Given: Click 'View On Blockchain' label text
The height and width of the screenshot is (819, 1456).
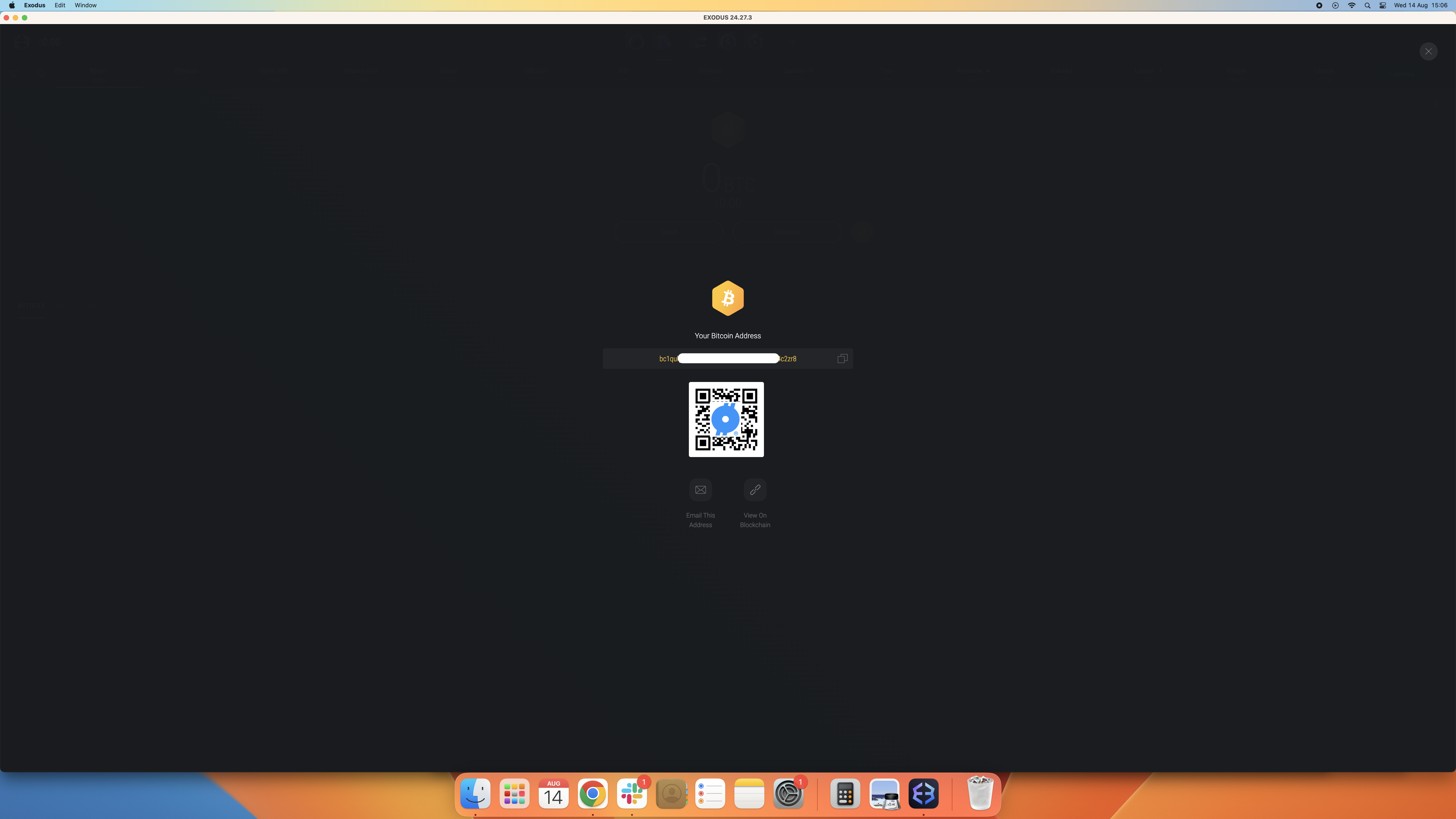Looking at the screenshot, I should [x=755, y=520].
